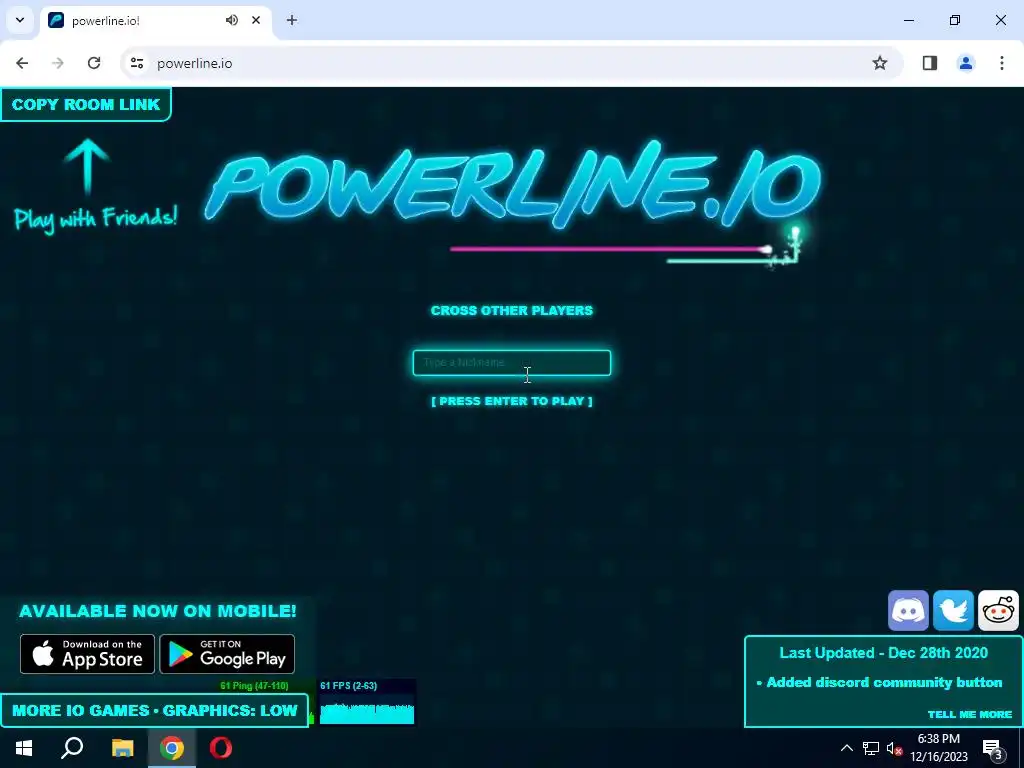Reload the powerline.io page
Image resolution: width=1024 pixels, height=768 pixels.
coord(94,63)
